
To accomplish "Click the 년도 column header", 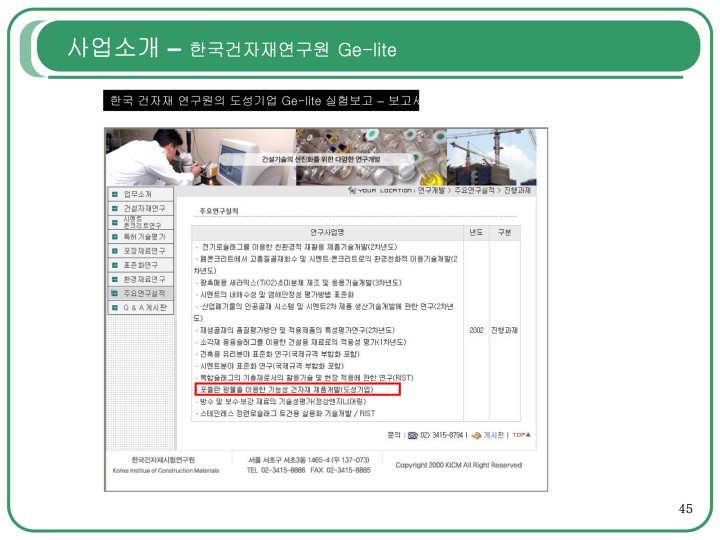I will click(x=476, y=232).
